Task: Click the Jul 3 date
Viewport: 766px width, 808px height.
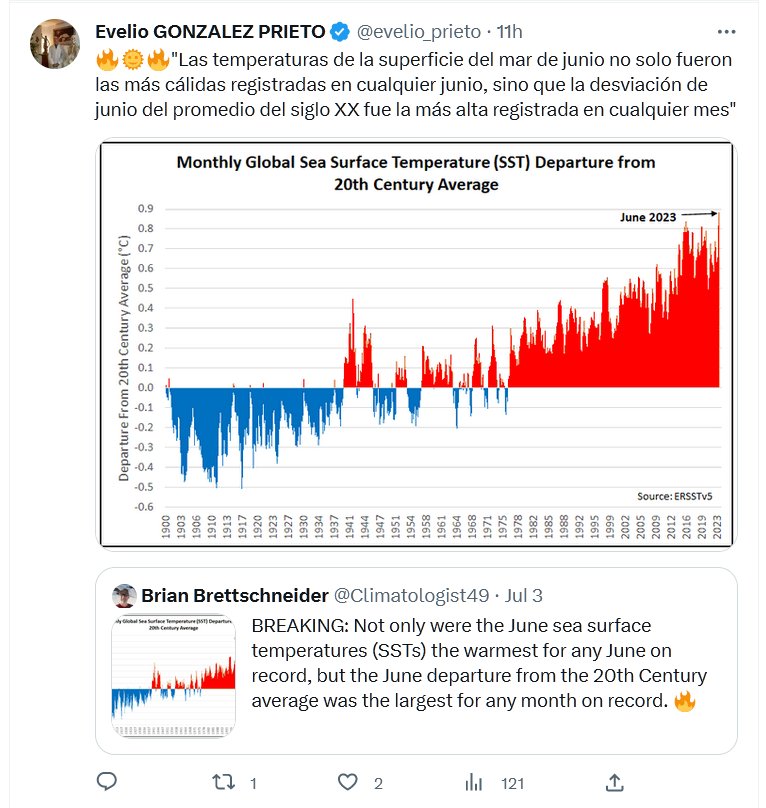Action: coord(524,596)
